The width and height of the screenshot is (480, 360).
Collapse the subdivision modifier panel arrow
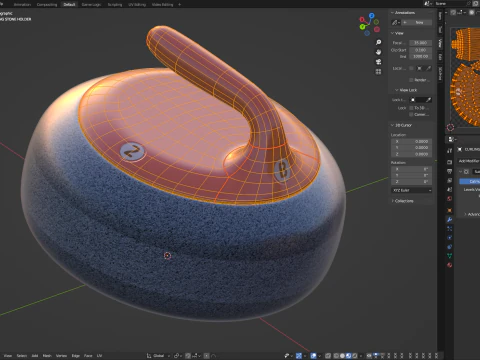(460, 172)
